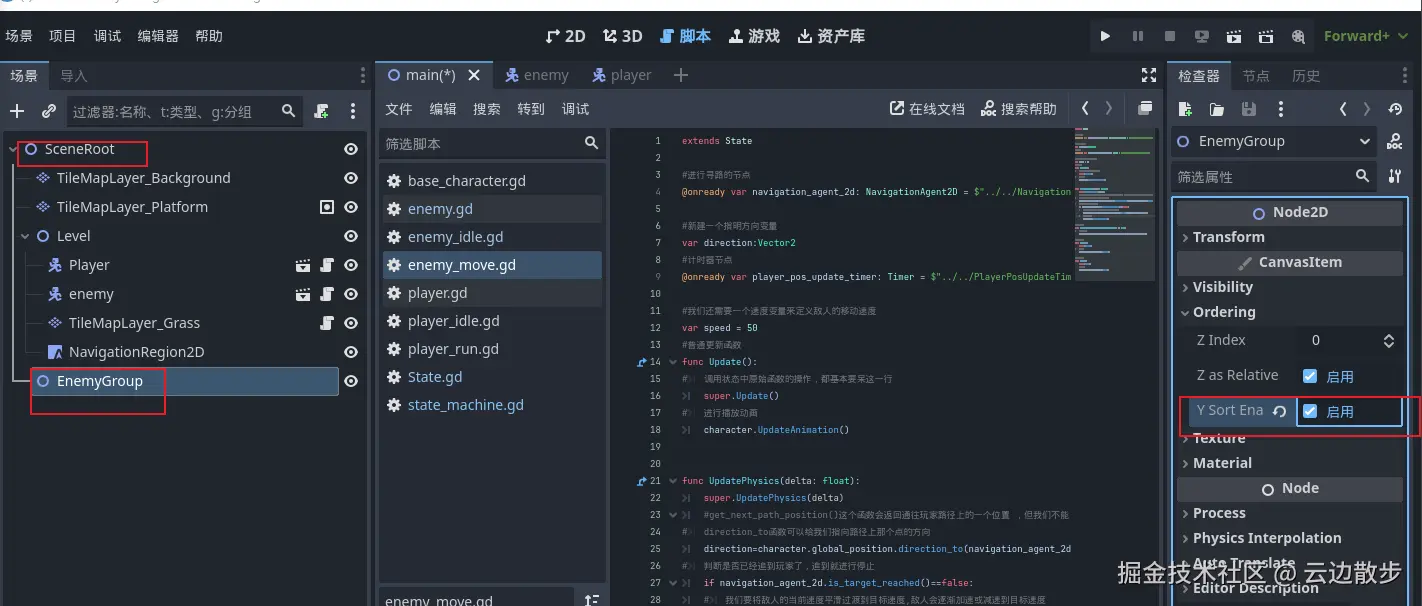
Task: Open the movie maker mode icon
Action: pyautogui.click(x=1298, y=36)
